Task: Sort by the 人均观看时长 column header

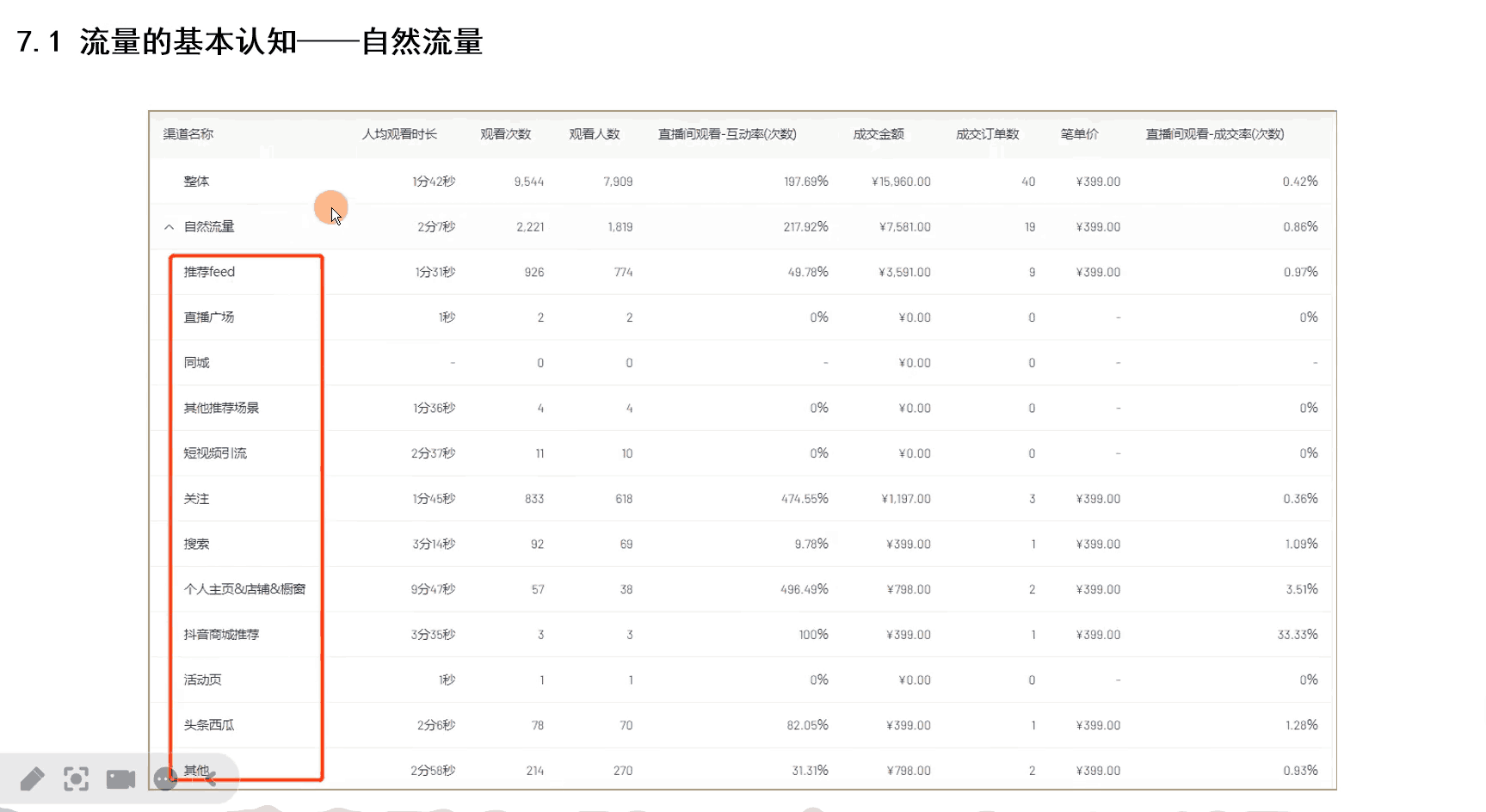Action: 399,134
